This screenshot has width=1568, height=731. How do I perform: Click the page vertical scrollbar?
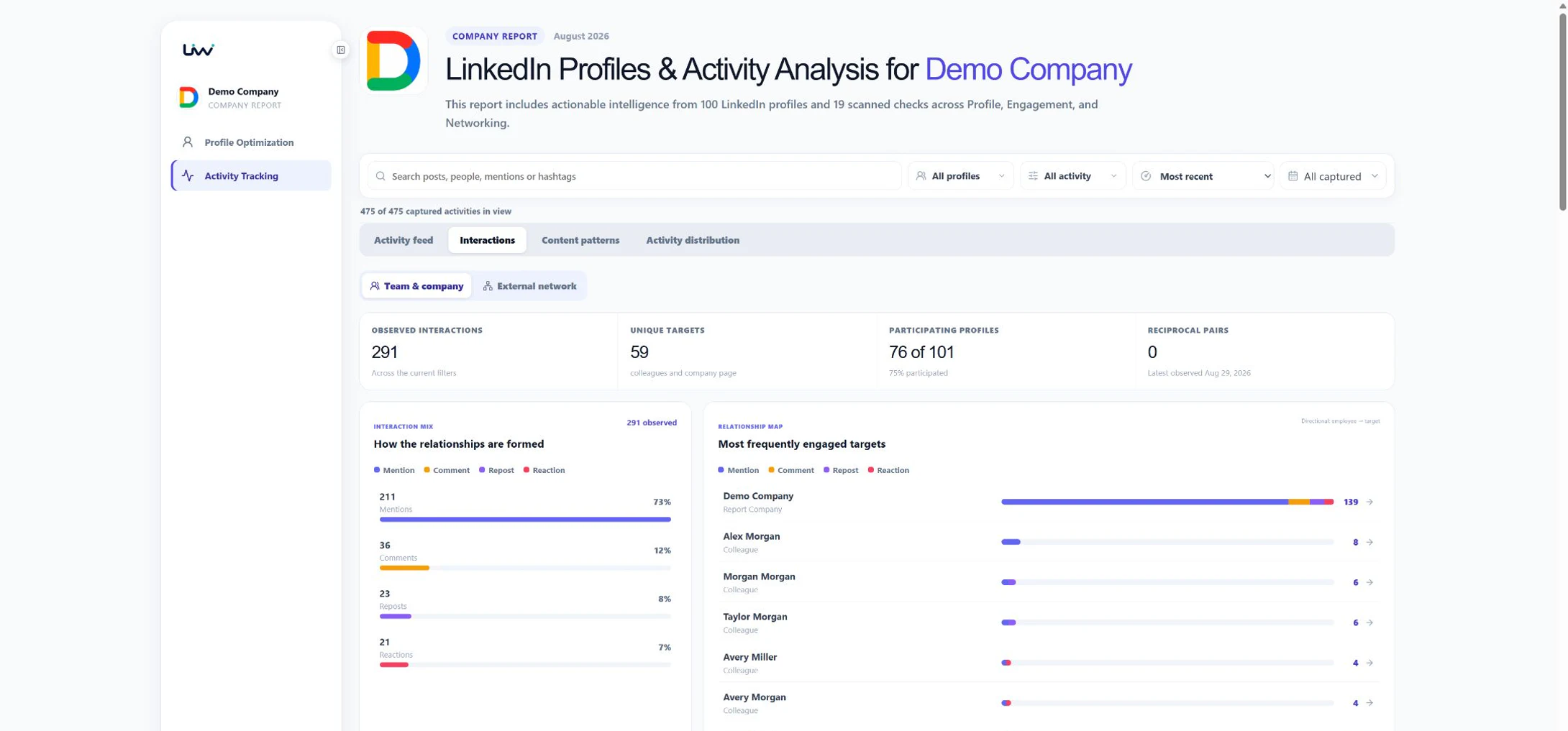(x=1562, y=111)
